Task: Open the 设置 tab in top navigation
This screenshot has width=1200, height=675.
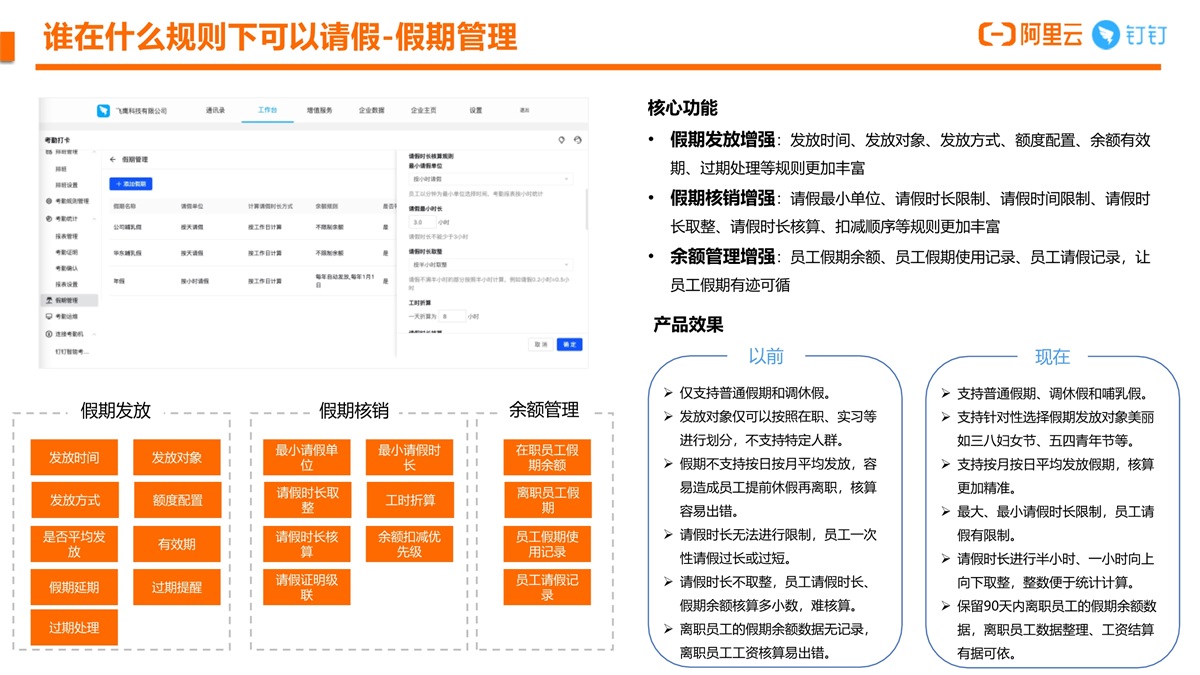Action: [476, 110]
